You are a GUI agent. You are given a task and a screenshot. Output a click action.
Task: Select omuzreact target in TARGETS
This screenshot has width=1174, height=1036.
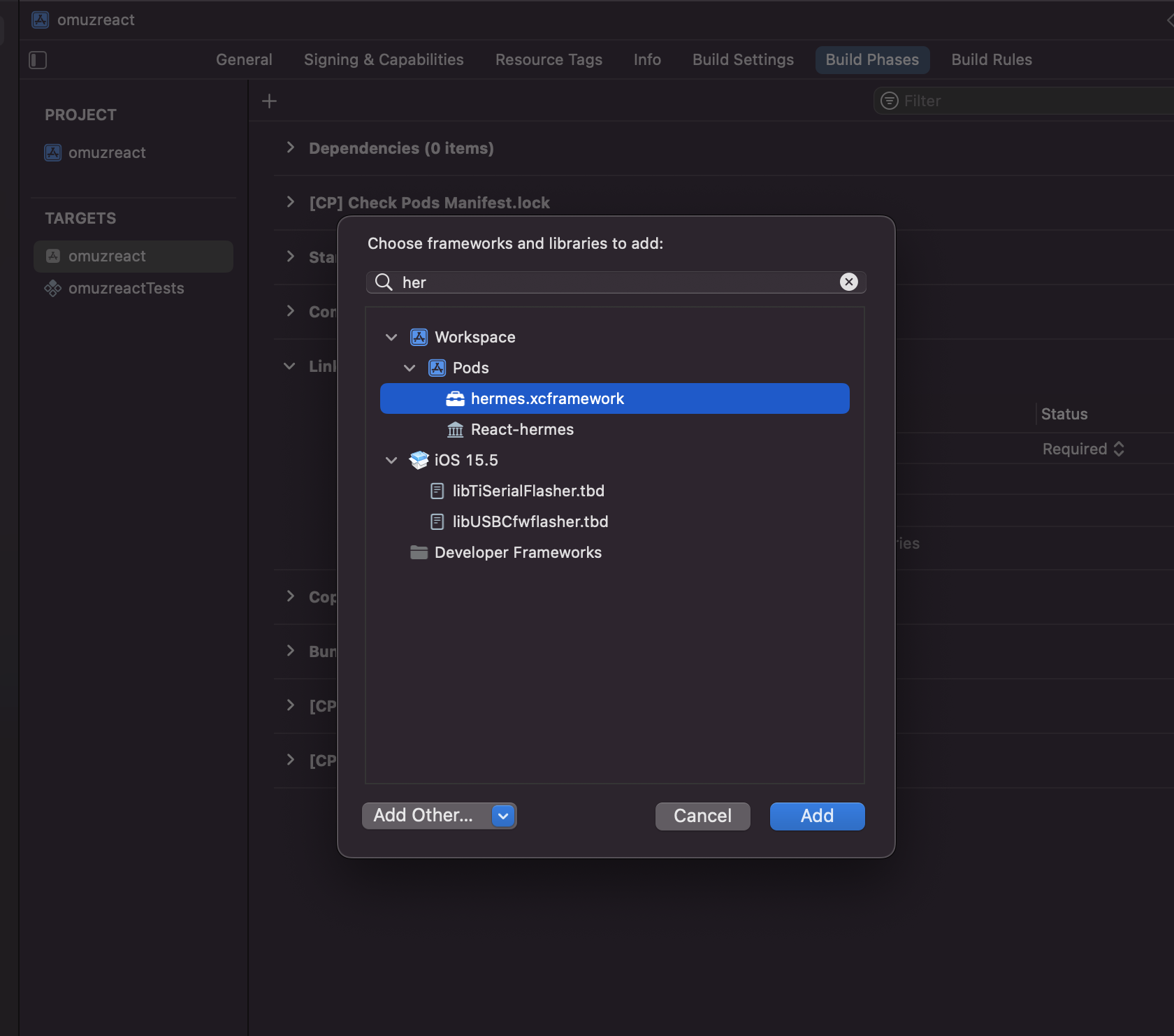tap(133, 256)
